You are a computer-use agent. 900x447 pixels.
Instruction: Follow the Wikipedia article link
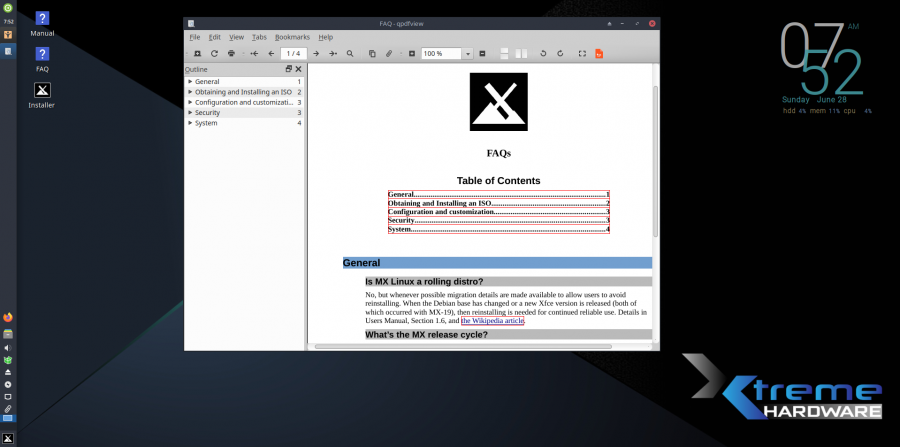492,321
